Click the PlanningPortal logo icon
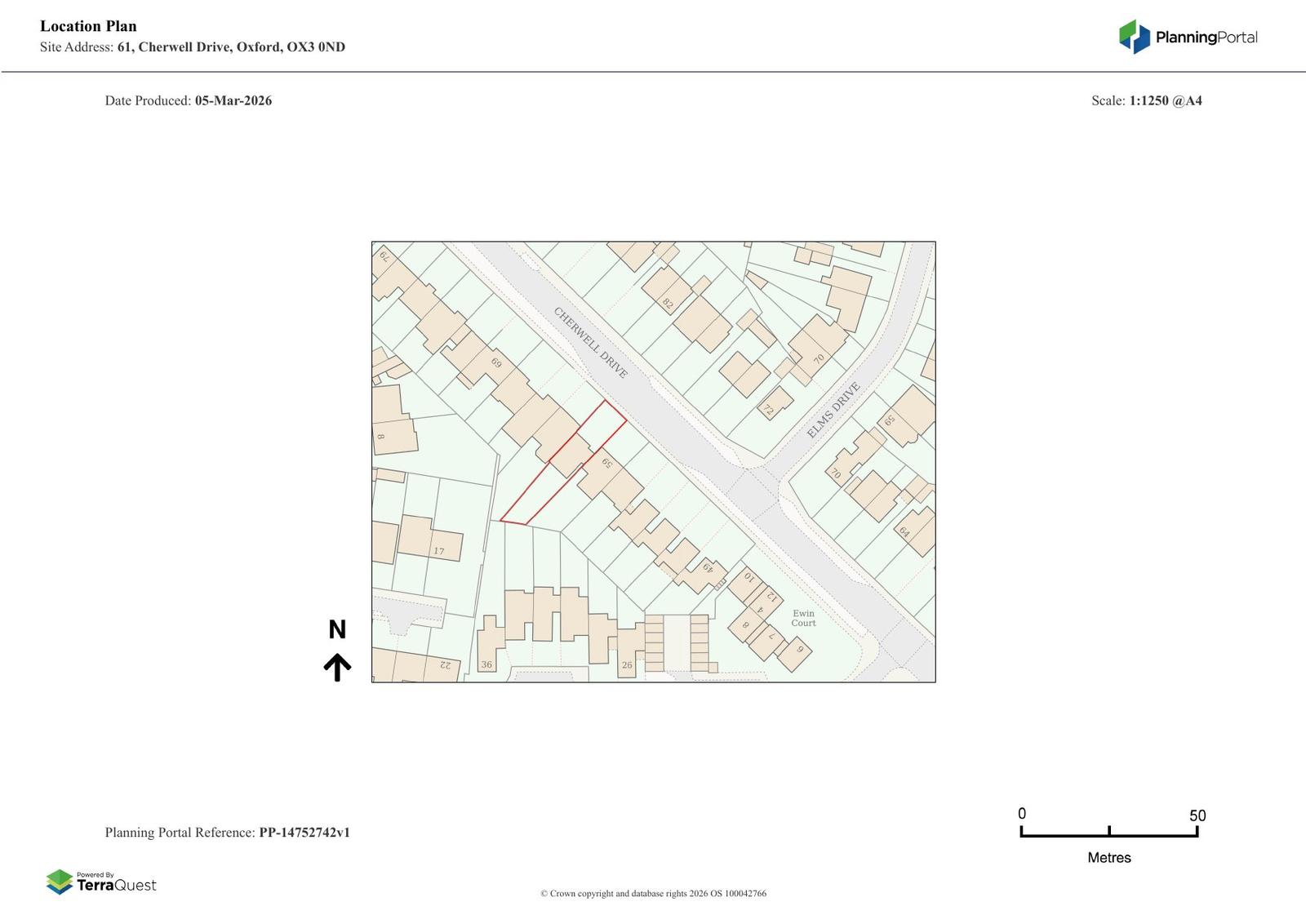The image size is (1306, 924). coord(1134,37)
